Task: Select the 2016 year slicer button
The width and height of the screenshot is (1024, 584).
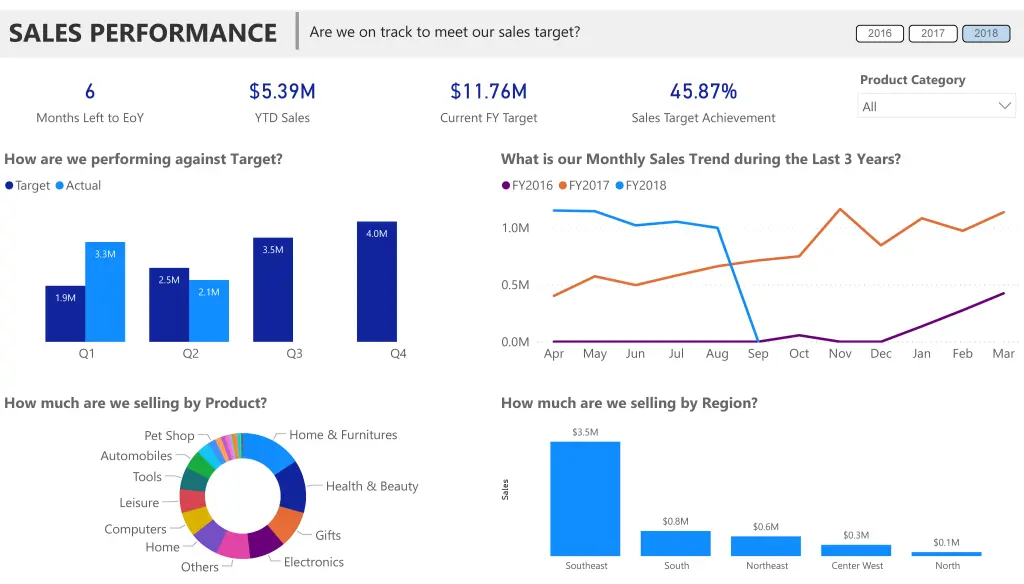Action: tap(880, 33)
